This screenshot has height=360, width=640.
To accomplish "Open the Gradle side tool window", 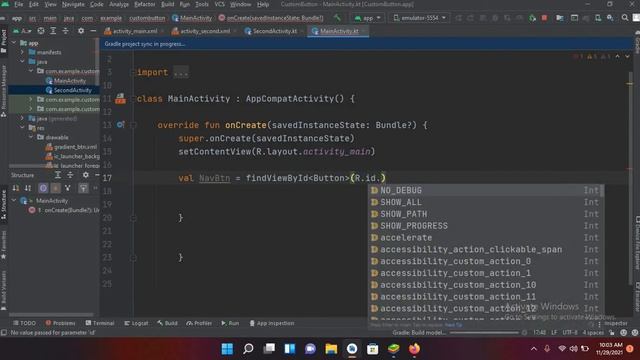I will pyautogui.click(x=637, y=42).
